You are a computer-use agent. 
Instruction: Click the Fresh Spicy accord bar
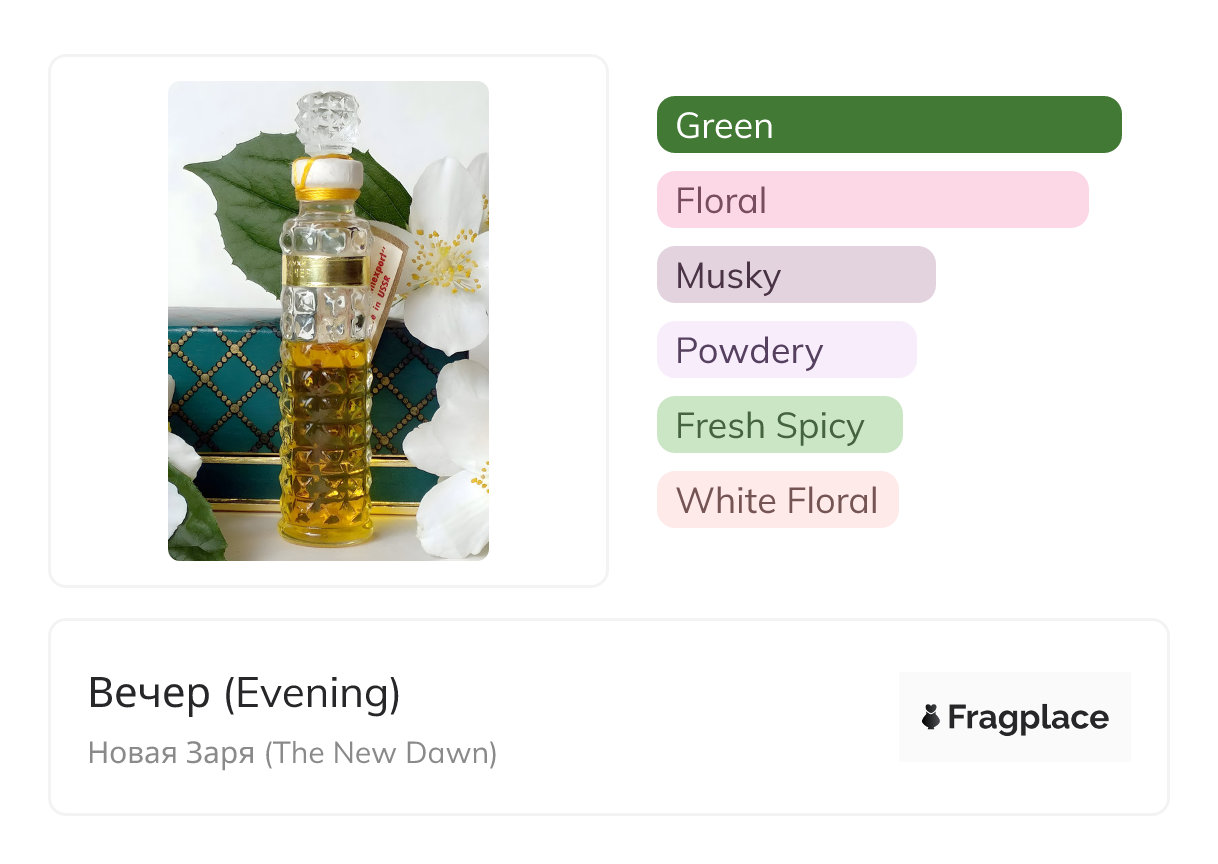click(x=779, y=425)
